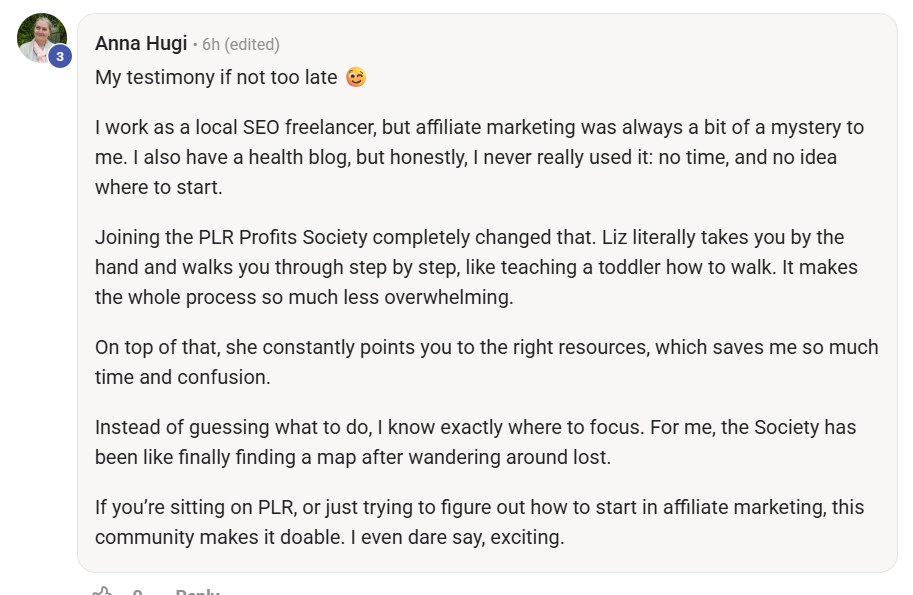
Task: Click the like count below the comment
Action: point(137,592)
